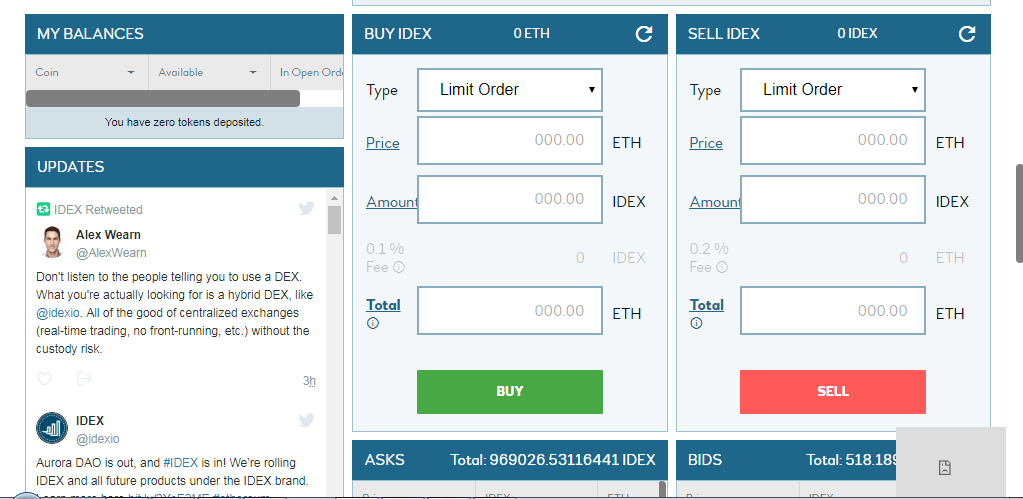Like the Alex Wearn tweet heart icon
1023x499 pixels.
[x=44, y=378]
